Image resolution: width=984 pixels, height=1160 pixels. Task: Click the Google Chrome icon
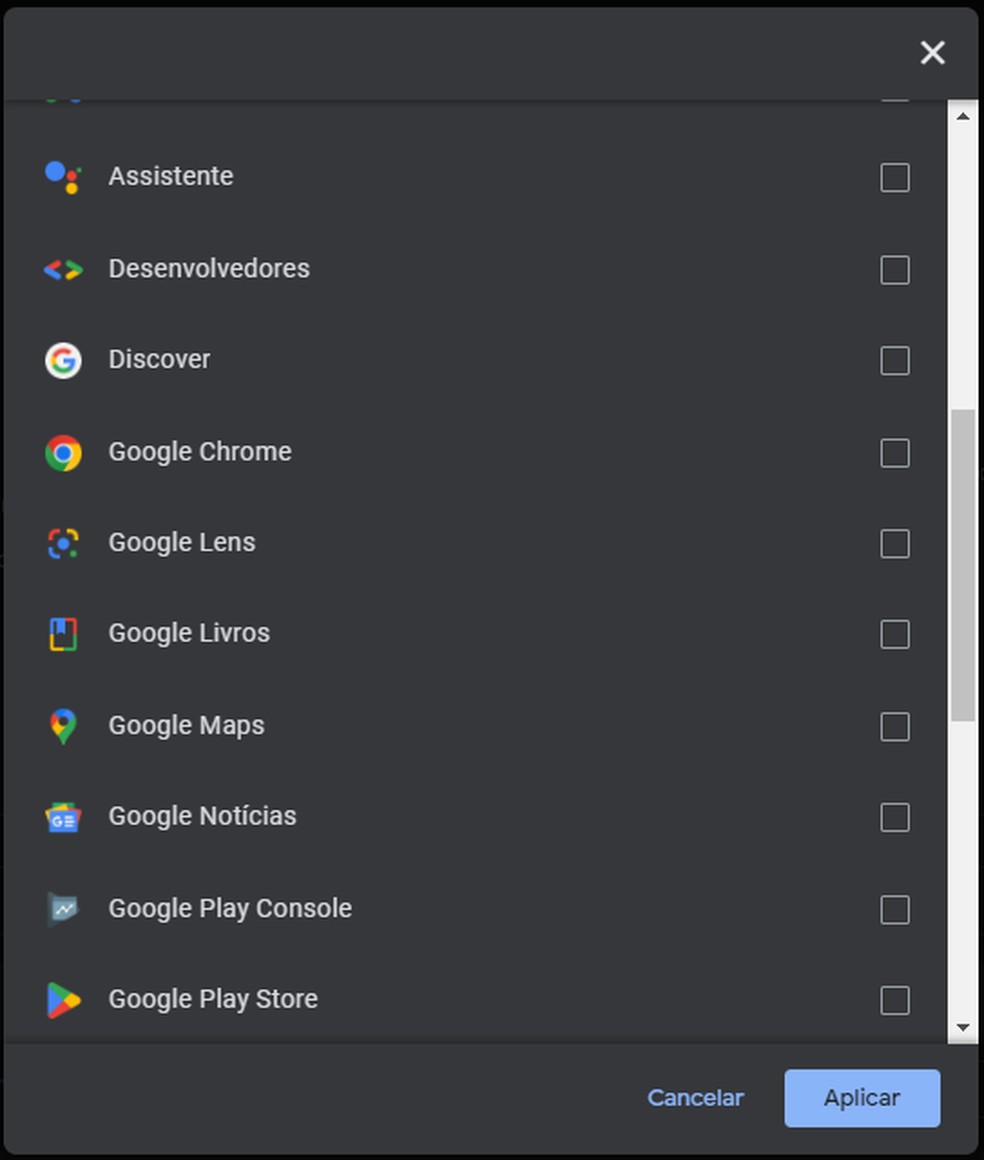(x=63, y=453)
